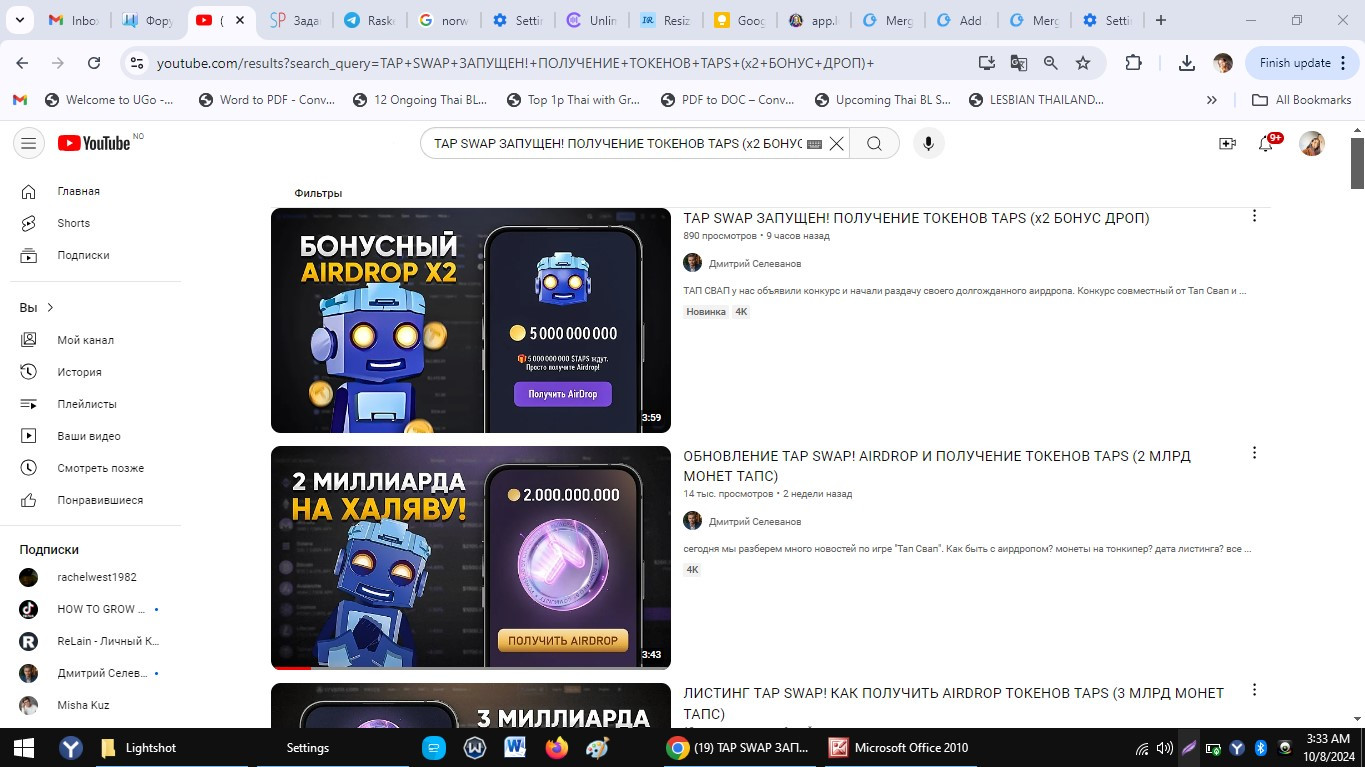Open Chrome downloads

click(1187, 63)
